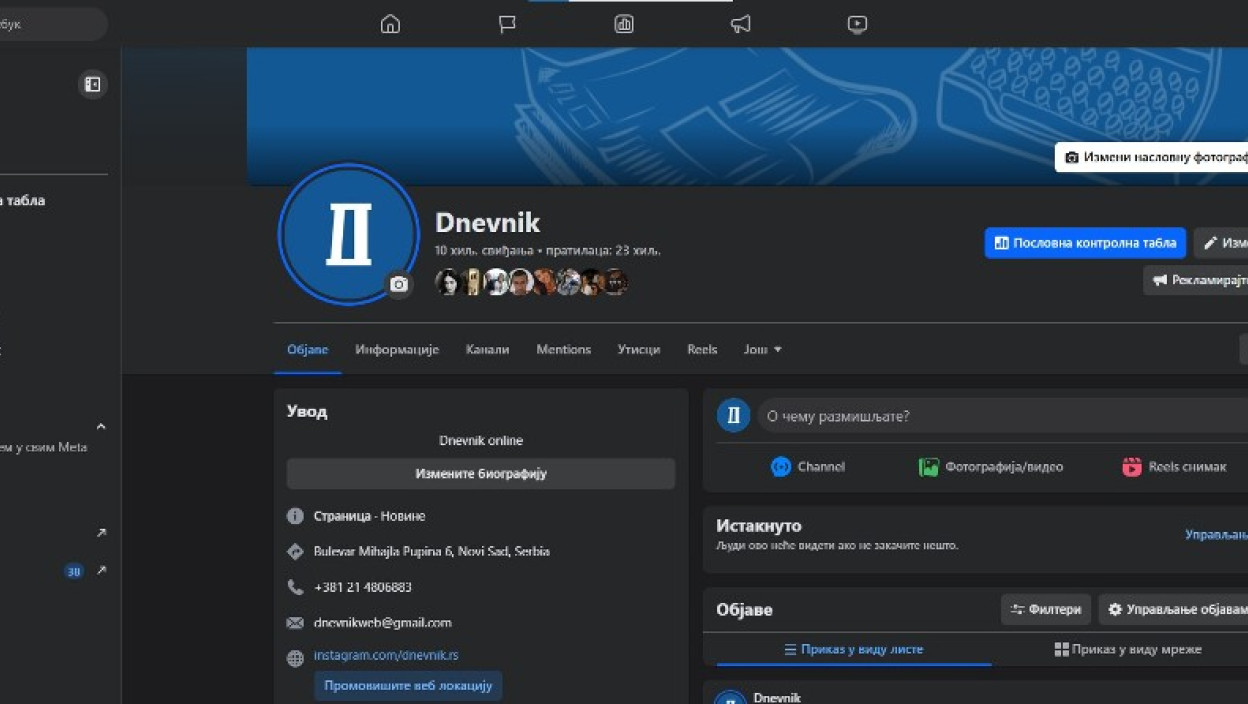
Task: Select the Објаве tab
Action: coord(308,349)
